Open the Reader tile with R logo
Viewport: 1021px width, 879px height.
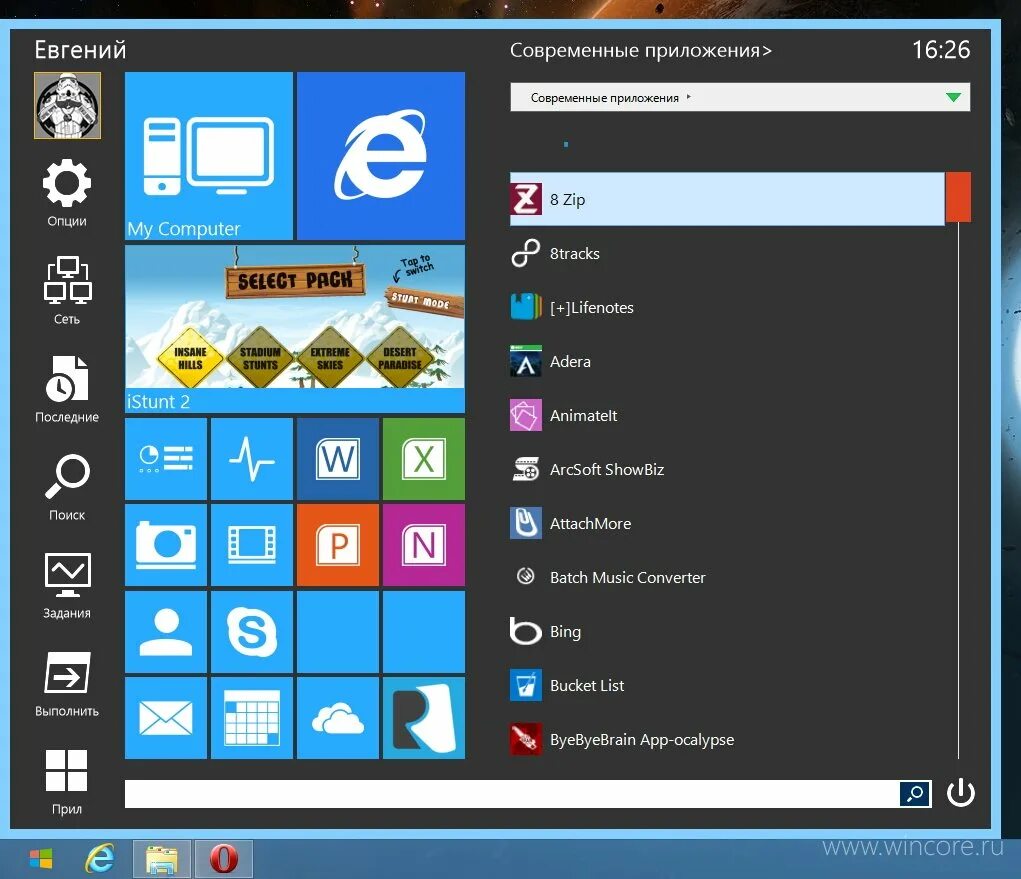point(424,718)
